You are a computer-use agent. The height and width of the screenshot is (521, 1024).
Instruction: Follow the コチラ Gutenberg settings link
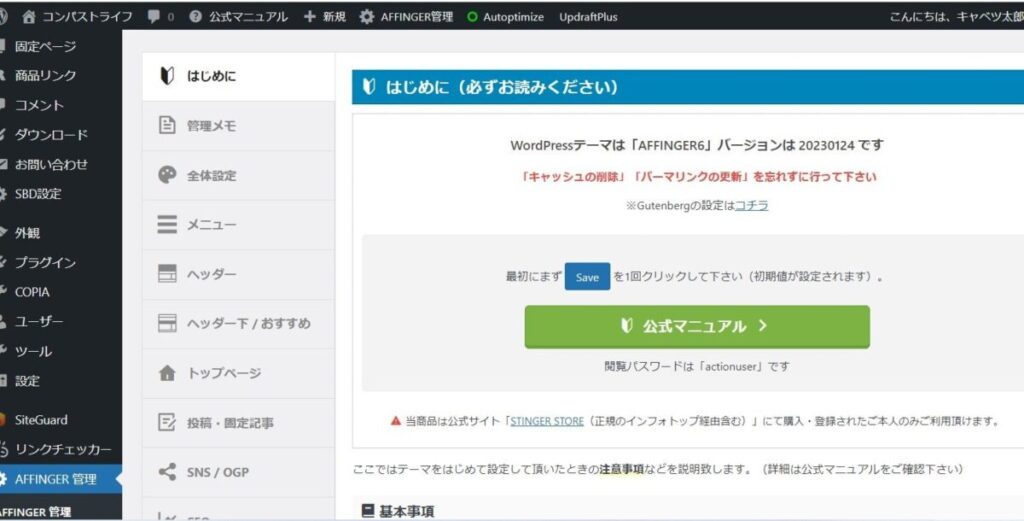click(x=752, y=206)
